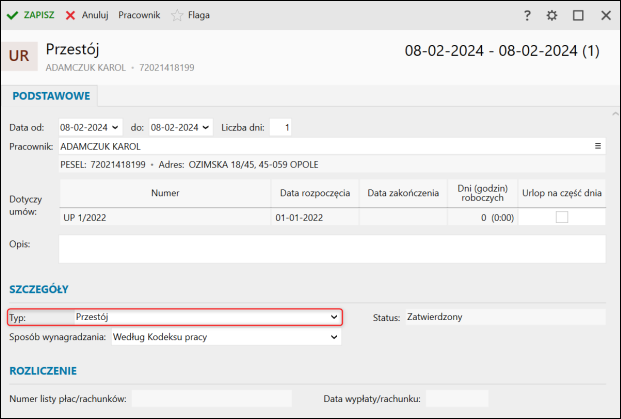Collapse the section with the scroll-up chevron
This screenshot has height=419, width=621.
click(x=615, y=114)
